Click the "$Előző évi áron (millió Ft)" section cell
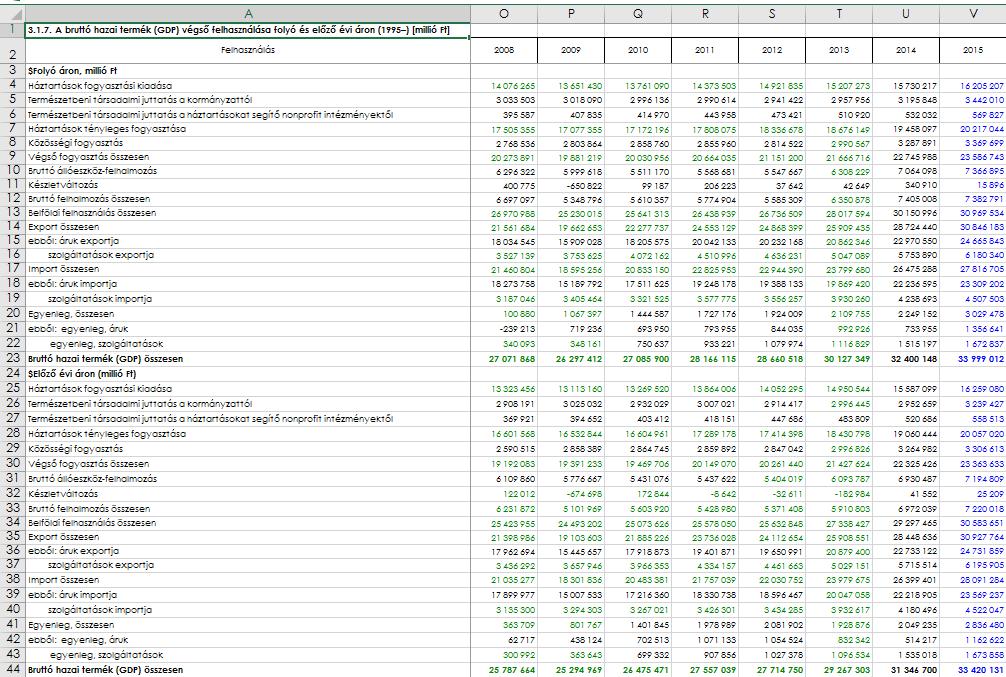 (248, 373)
